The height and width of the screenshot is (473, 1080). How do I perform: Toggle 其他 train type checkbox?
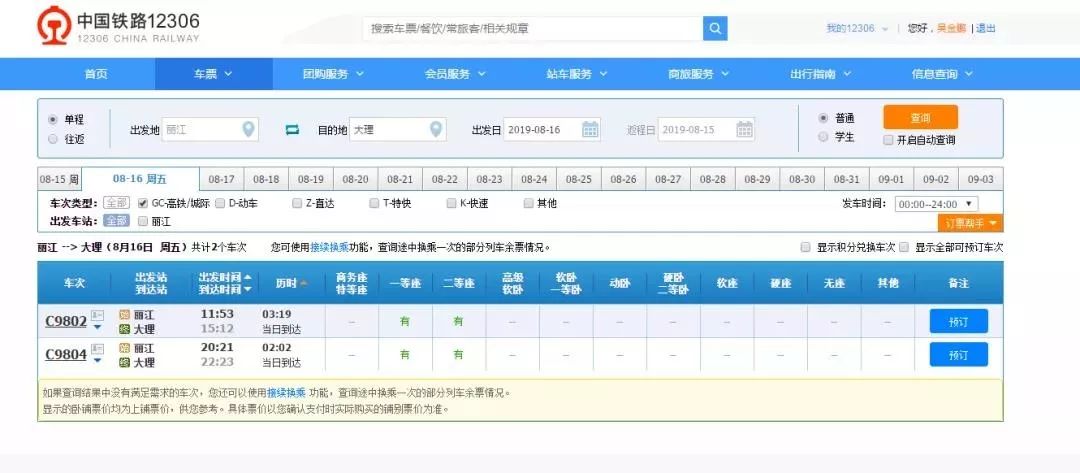click(x=528, y=203)
